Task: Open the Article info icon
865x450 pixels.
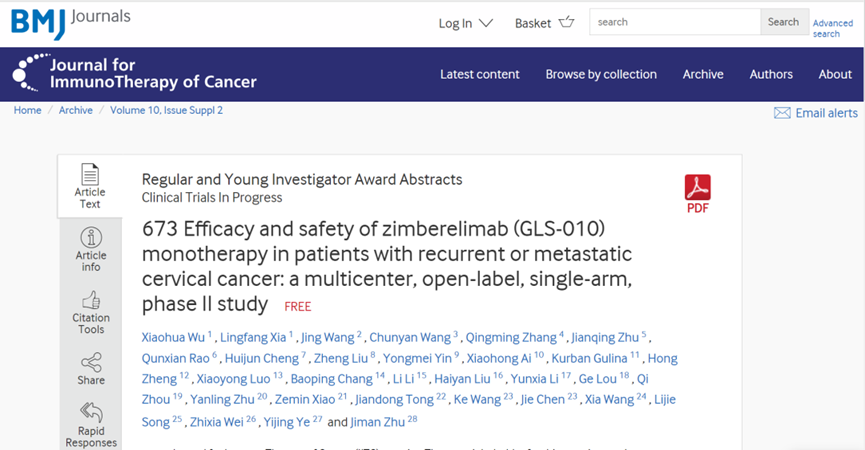Action: (91, 238)
